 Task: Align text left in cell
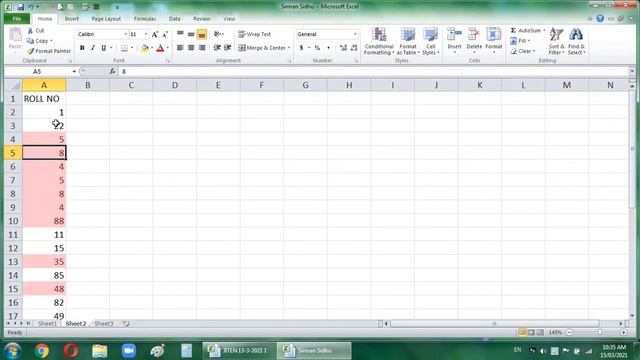coord(180,48)
